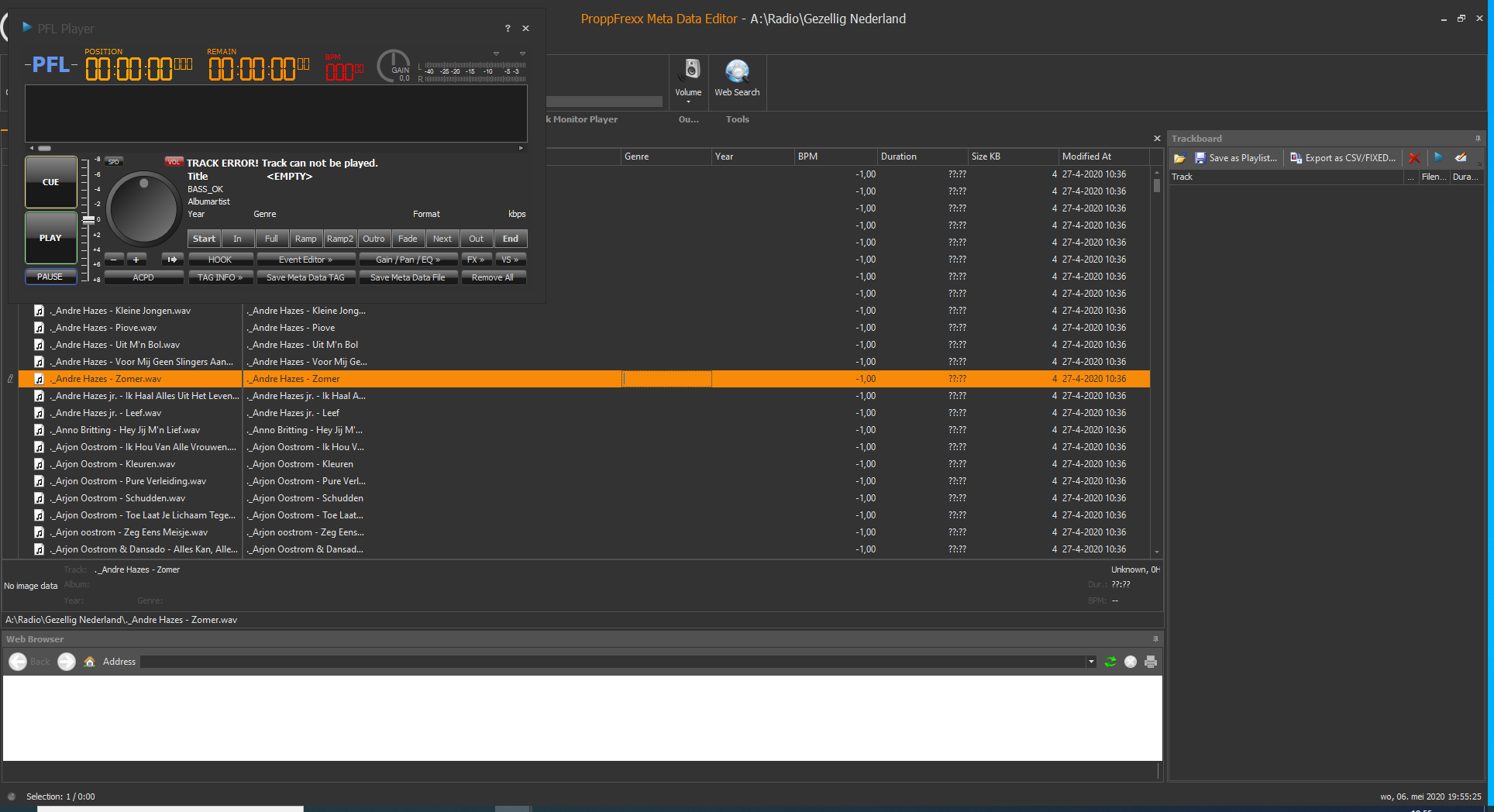Expand the TAG INFO » menu
The image size is (1494, 812).
(x=220, y=277)
